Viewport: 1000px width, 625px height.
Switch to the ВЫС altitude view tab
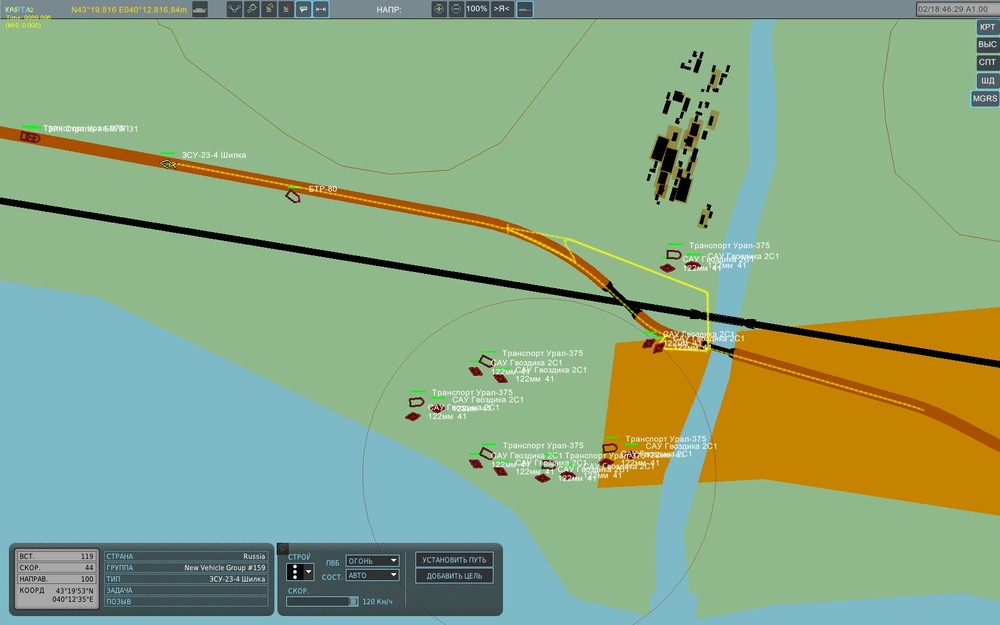pyautogui.click(x=987, y=45)
